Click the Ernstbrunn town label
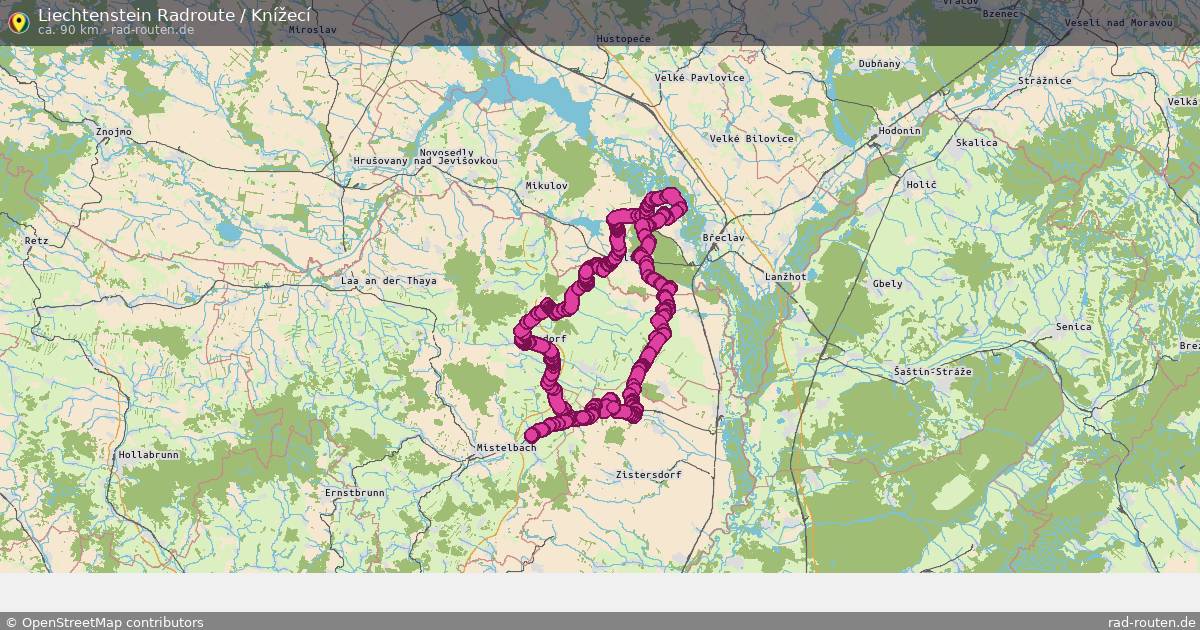 (354, 494)
